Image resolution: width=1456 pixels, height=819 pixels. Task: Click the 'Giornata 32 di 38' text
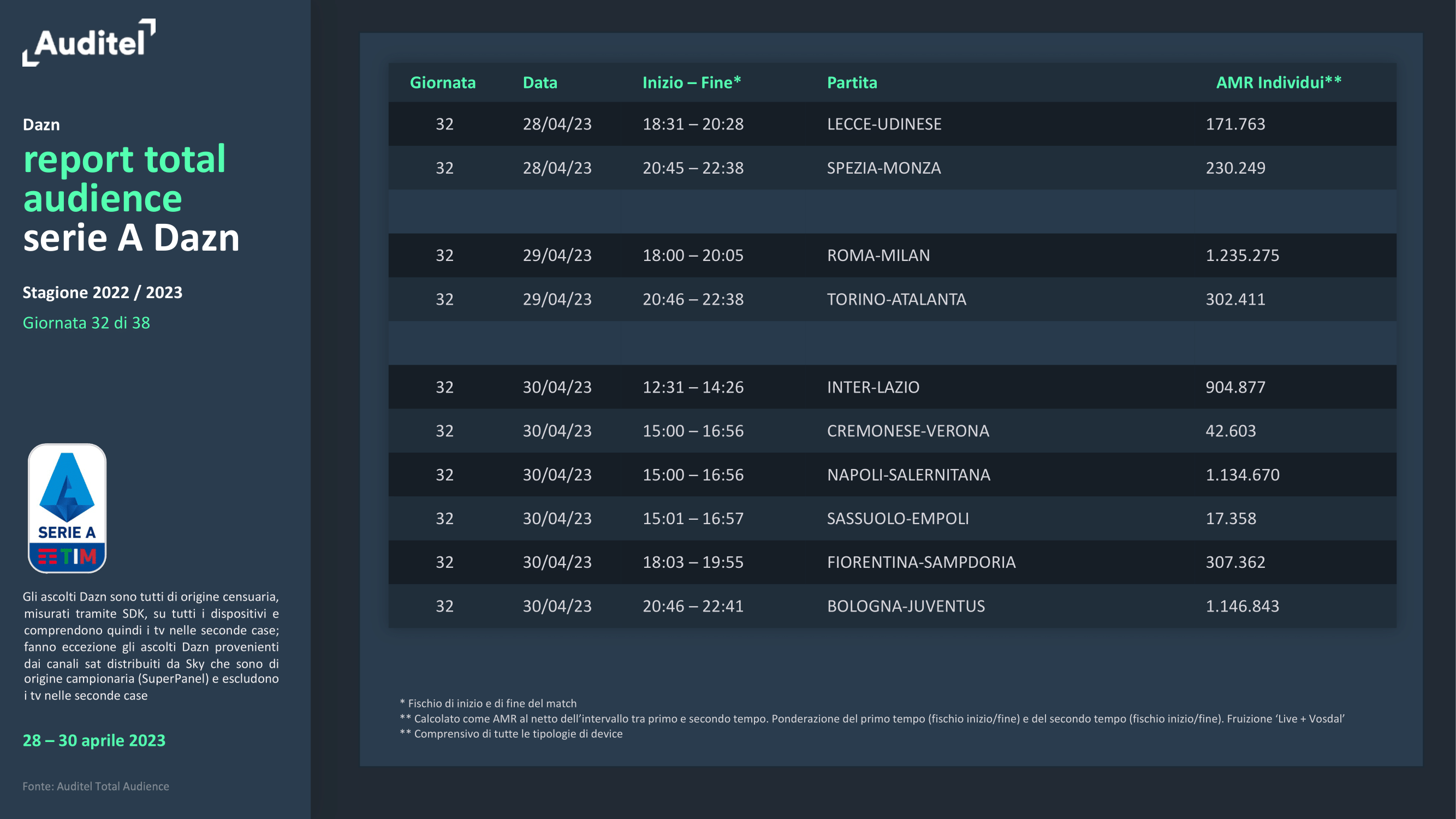tap(86, 323)
